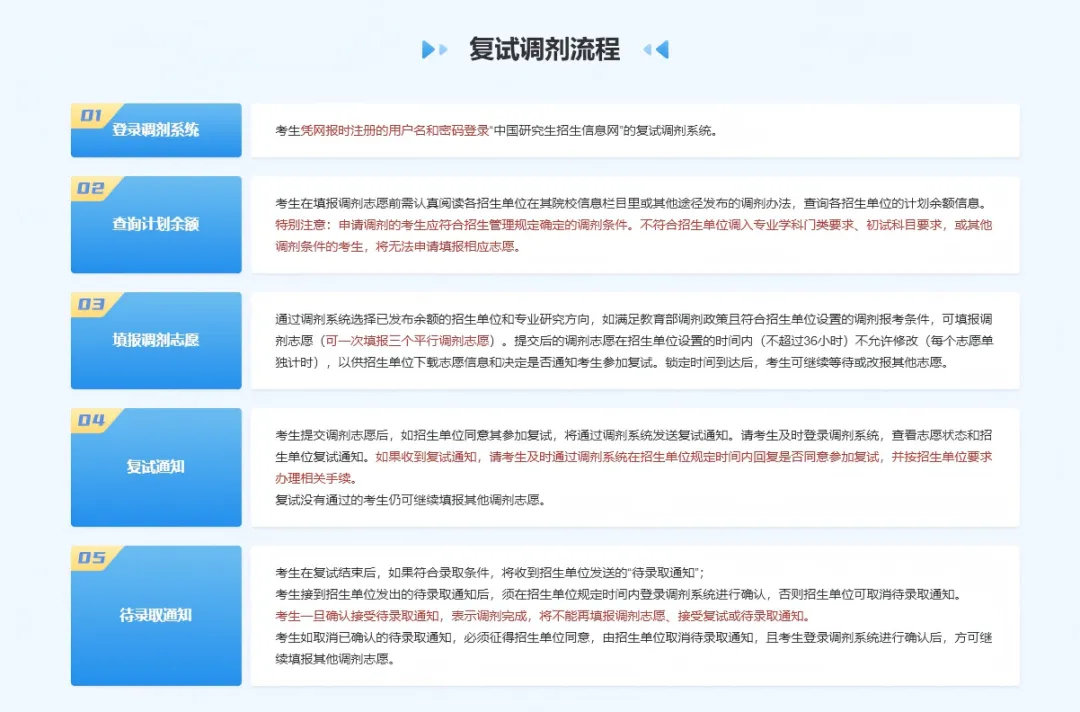
Task: Click the yellow 05 number badge
Action: tap(92, 558)
